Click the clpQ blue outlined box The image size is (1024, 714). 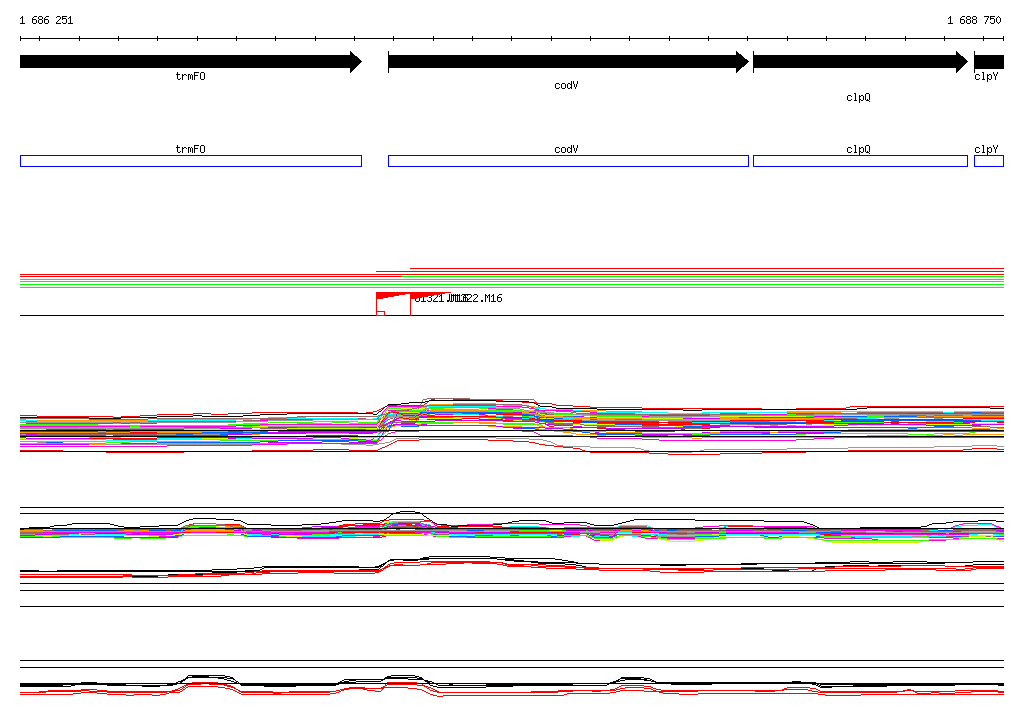point(860,161)
